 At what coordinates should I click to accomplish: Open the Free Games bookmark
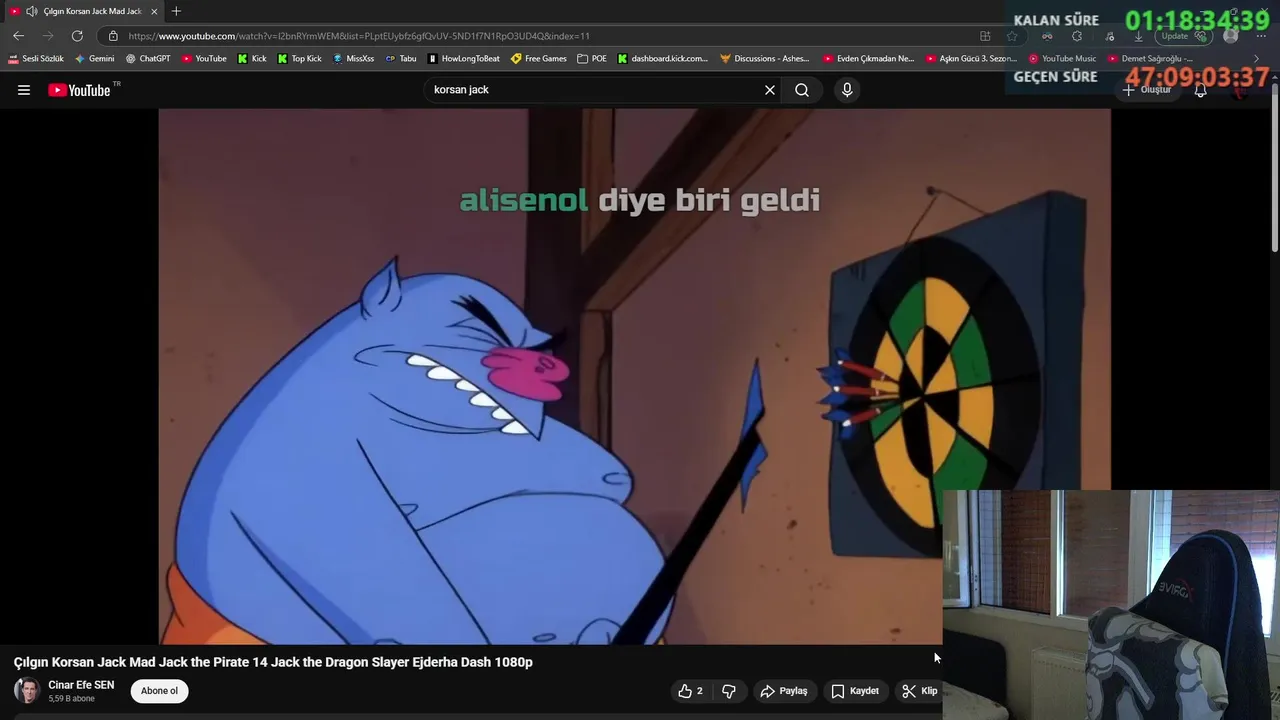(539, 59)
